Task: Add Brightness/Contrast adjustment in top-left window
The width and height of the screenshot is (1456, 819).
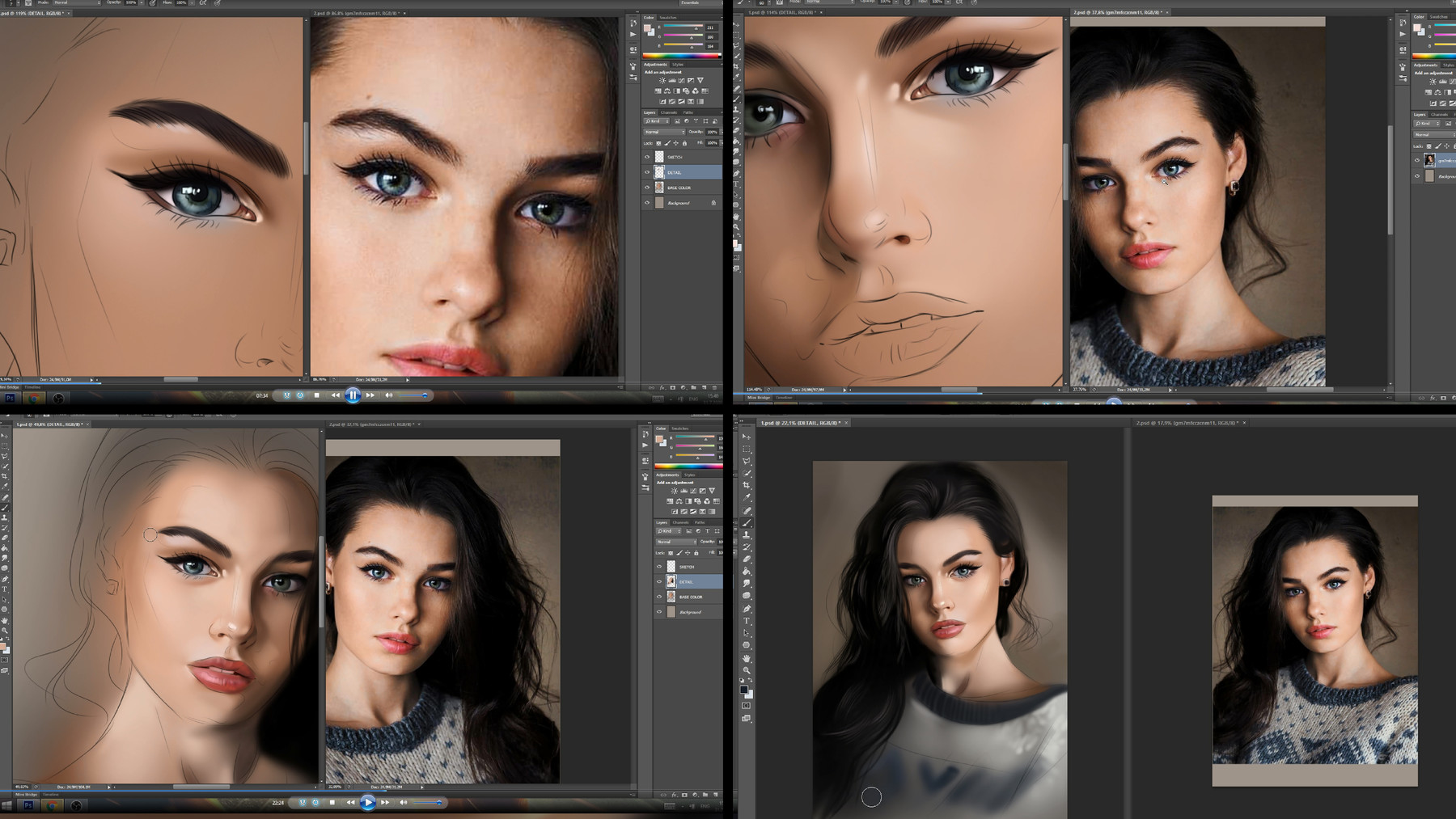Action: click(x=662, y=81)
